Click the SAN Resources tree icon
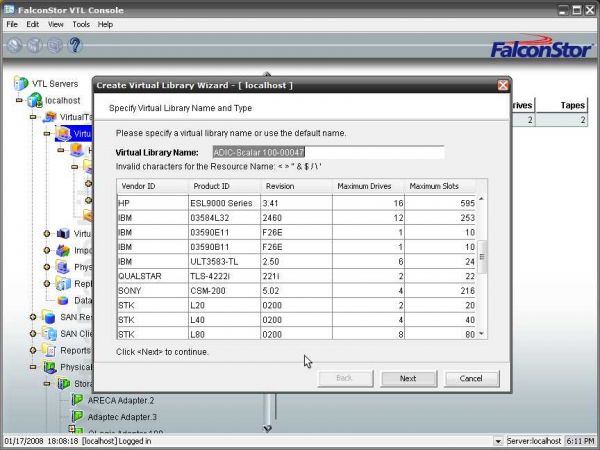The width and height of the screenshot is (600, 450). pyautogui.click(x=49, y=317)
